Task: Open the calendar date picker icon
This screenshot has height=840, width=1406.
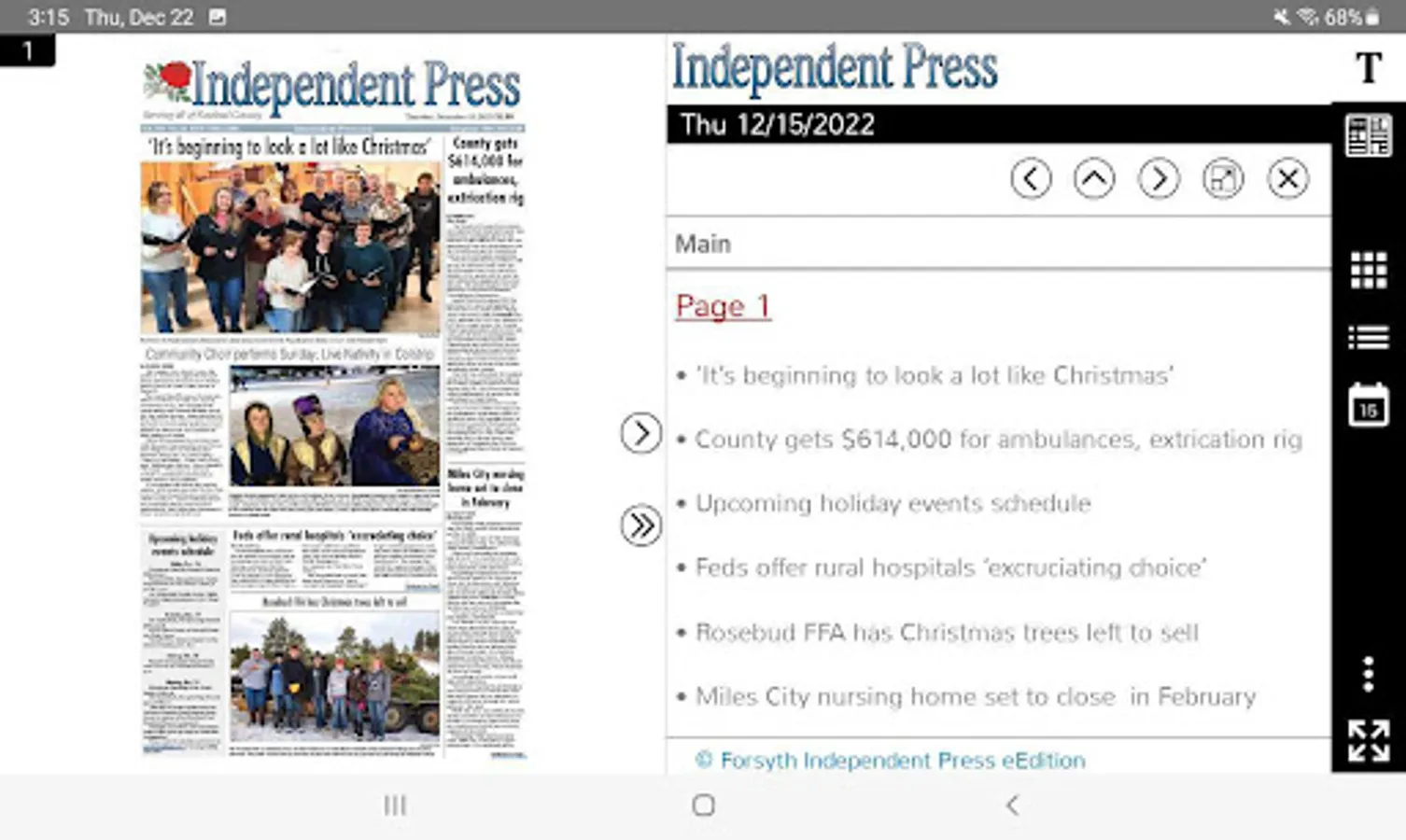Action: pos(1368,405)
